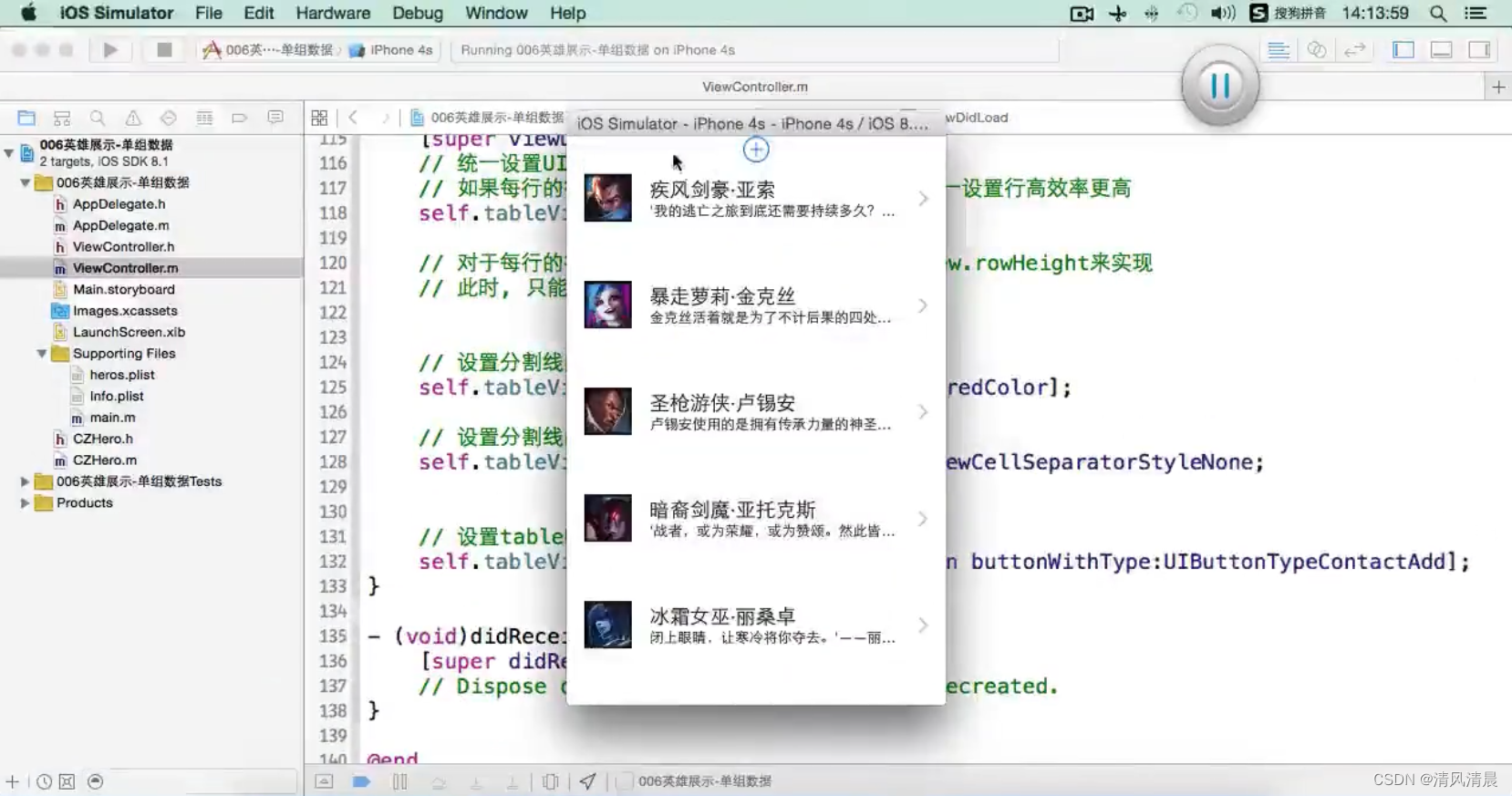Viewport: 1512px width, 796px height.
Task: Click the Step Over debug icon
Action: tap(439, 781)
